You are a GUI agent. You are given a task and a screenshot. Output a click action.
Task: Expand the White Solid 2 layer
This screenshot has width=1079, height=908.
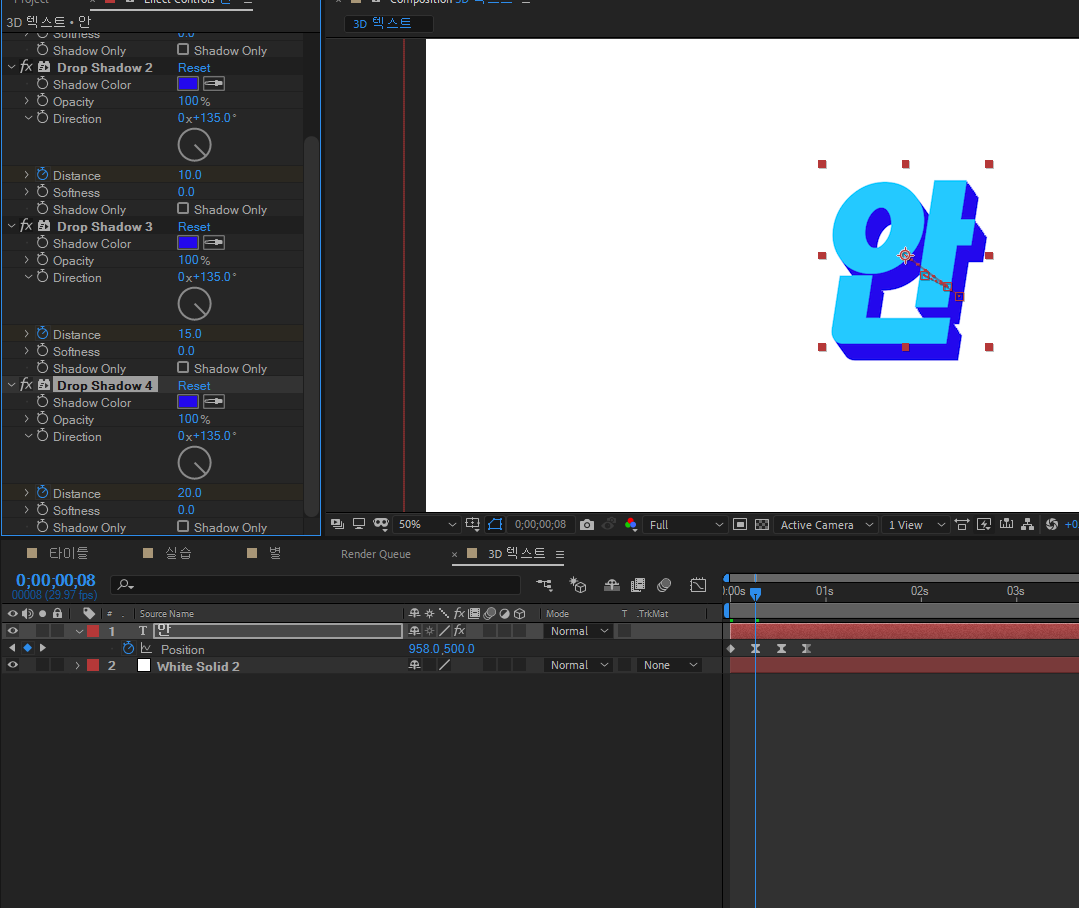(x=77, y=665)
